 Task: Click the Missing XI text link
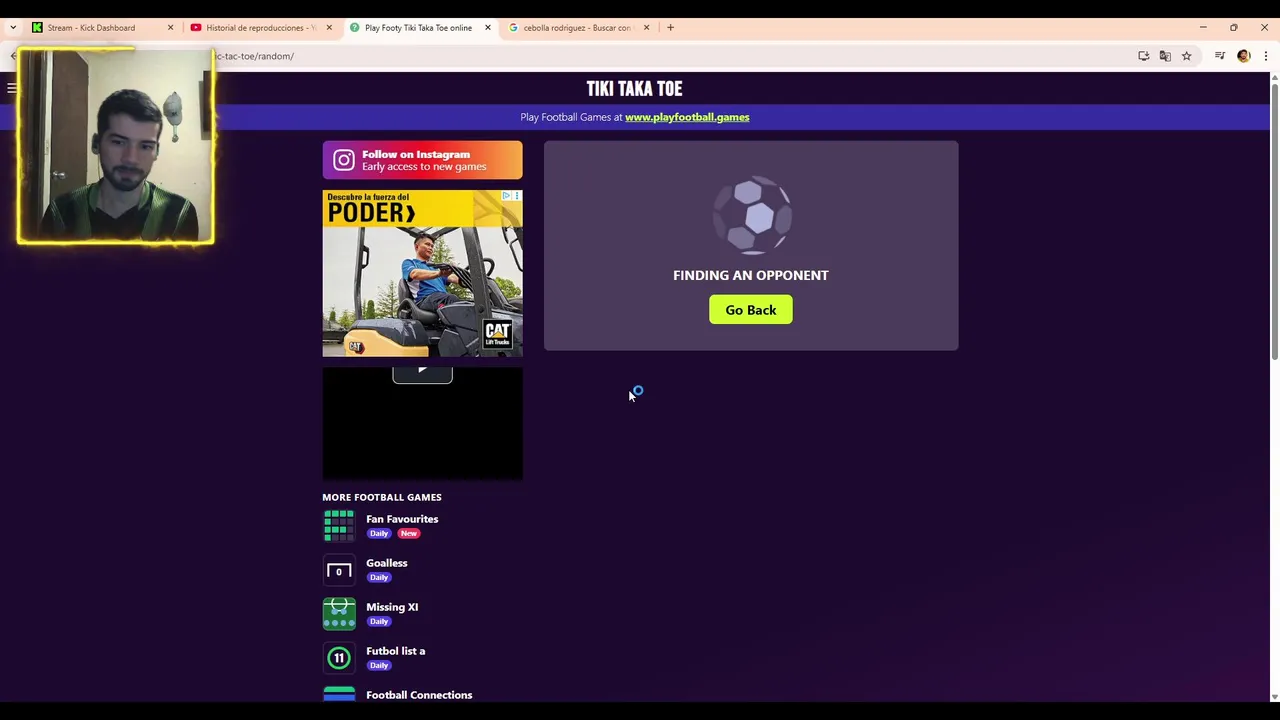[x=392, y=607]
